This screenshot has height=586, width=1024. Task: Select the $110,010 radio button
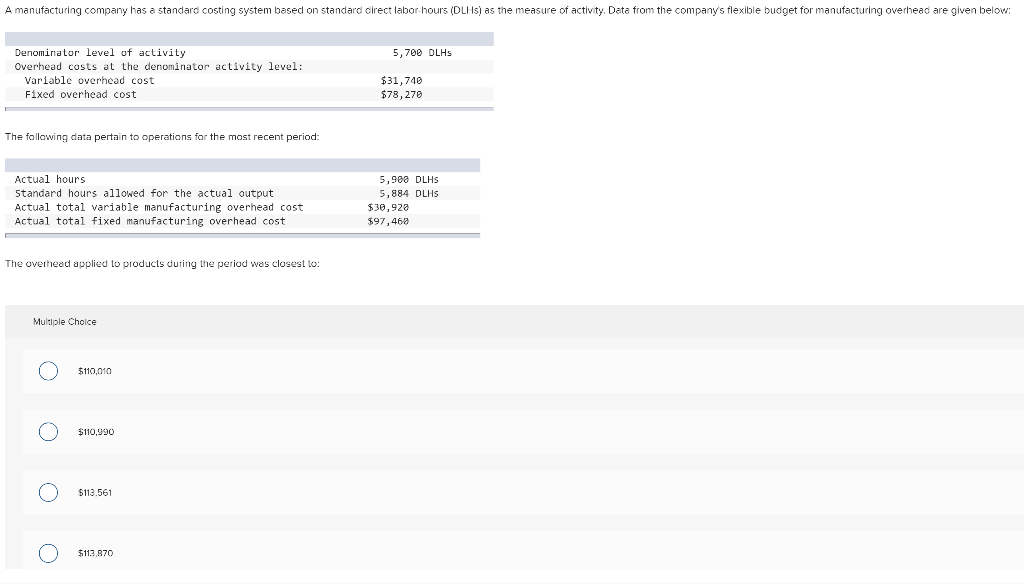click(x=48, y=371)
